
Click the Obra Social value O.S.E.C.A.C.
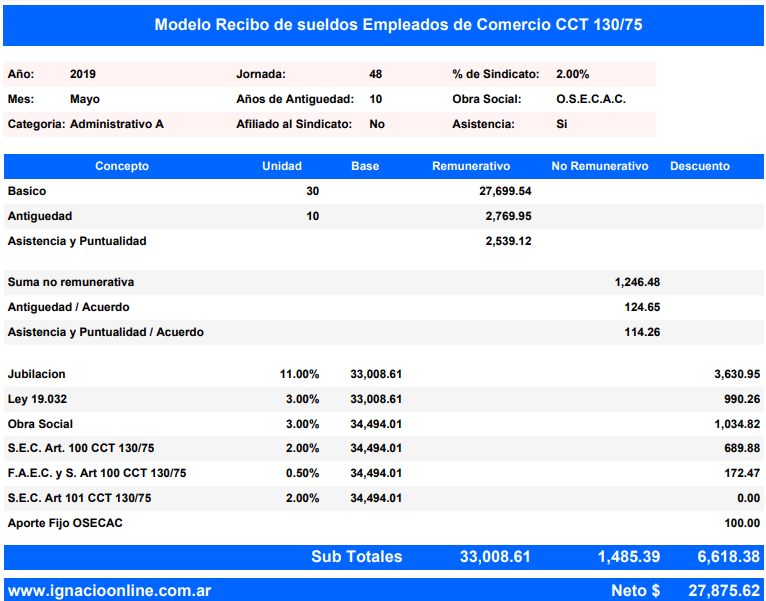590,99
